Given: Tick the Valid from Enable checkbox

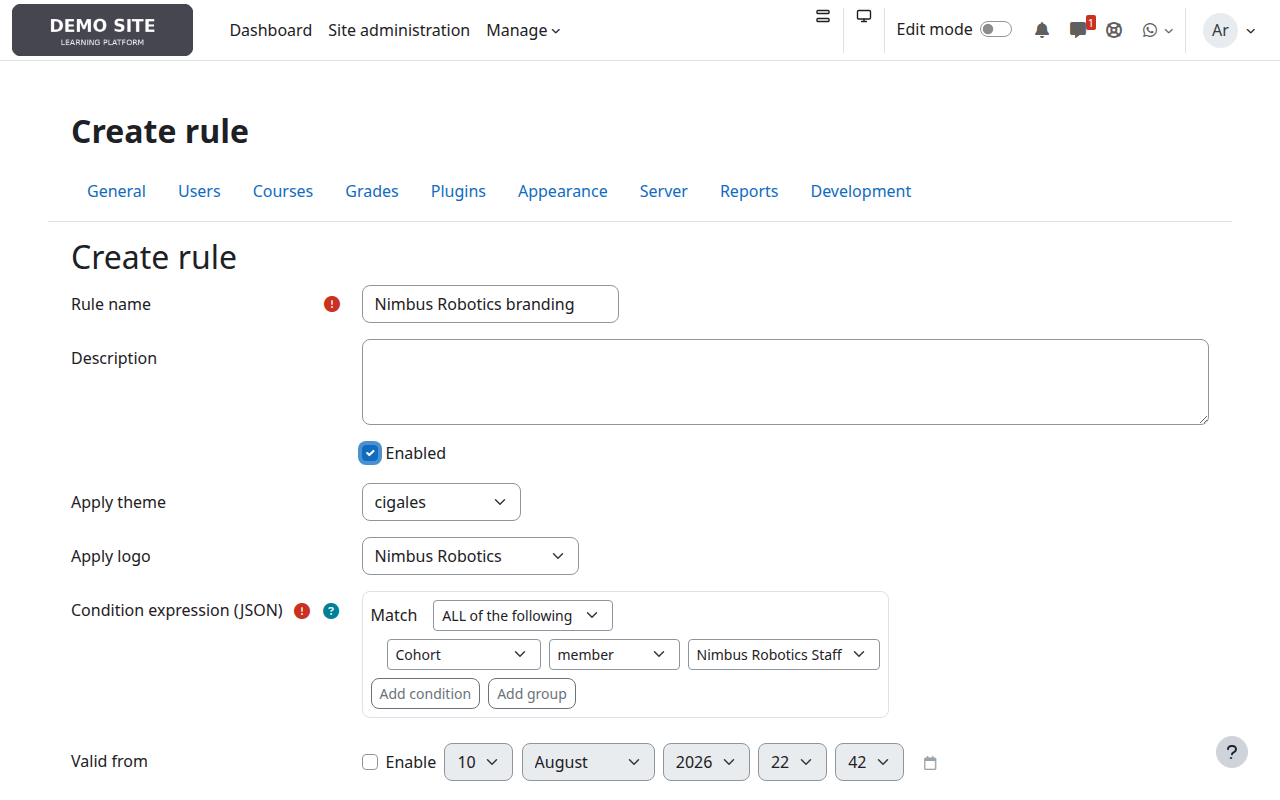Looking at the screenshot, I should (370, 762).
